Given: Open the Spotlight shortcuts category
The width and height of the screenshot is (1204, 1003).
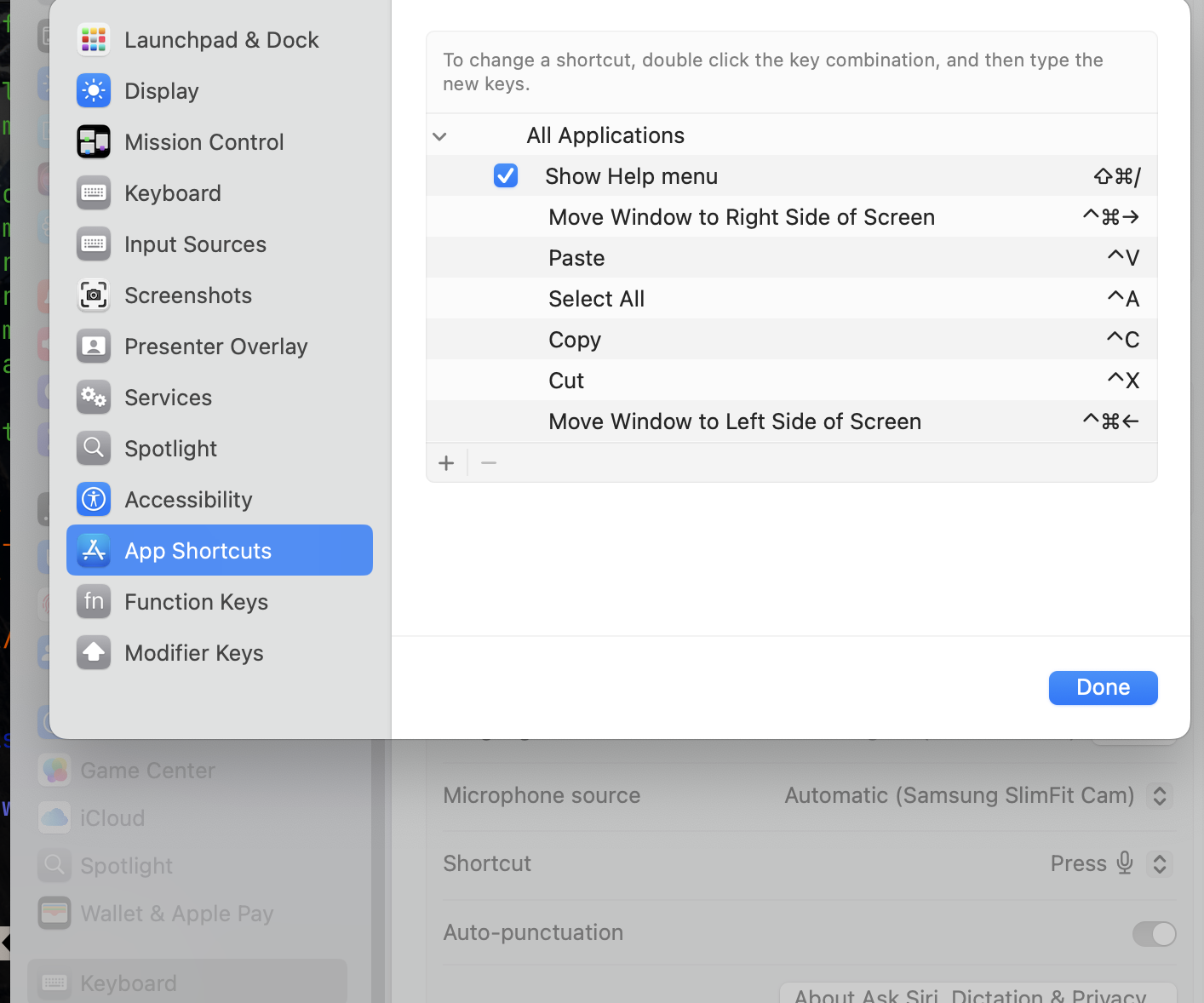Looking at the screenshot, I should click(x=170, y=449).
